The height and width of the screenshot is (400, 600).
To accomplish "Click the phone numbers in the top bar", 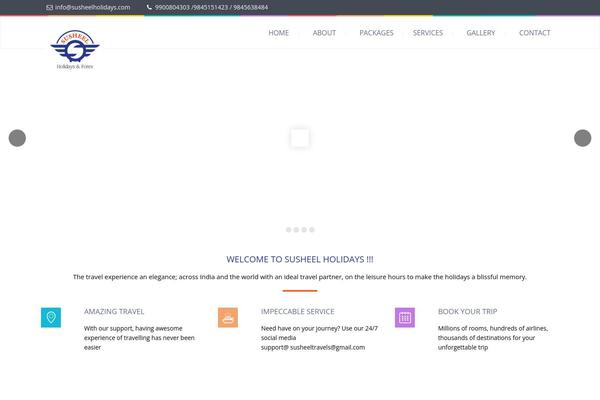I will [211, 7].
